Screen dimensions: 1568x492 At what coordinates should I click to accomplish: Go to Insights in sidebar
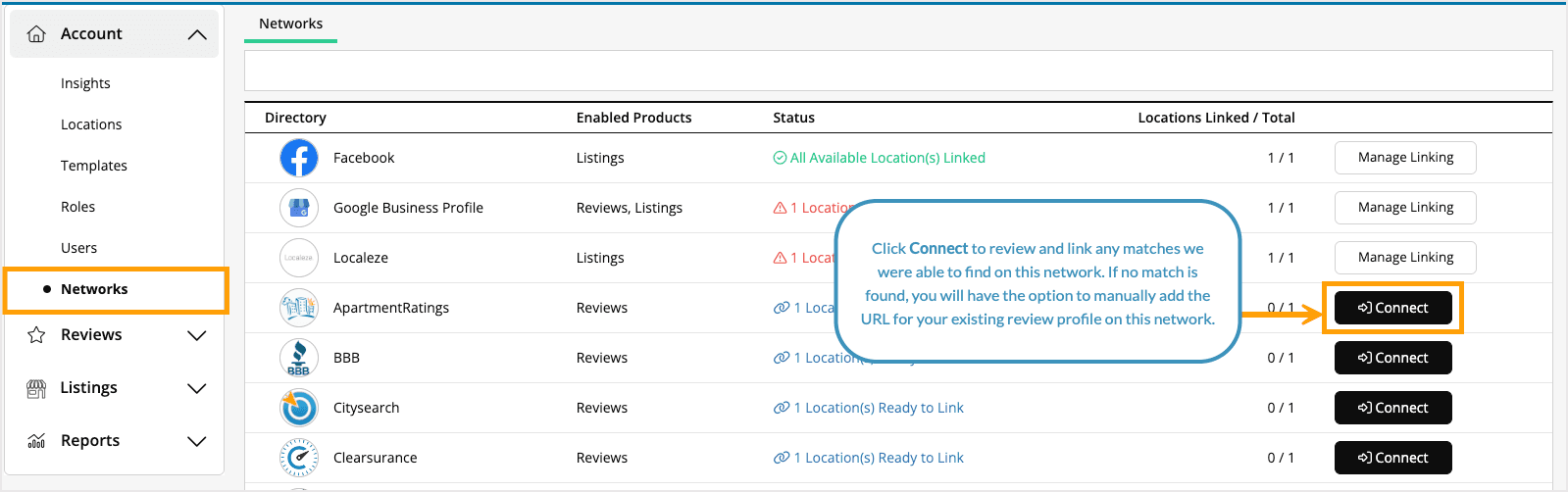tap(85, 83)
